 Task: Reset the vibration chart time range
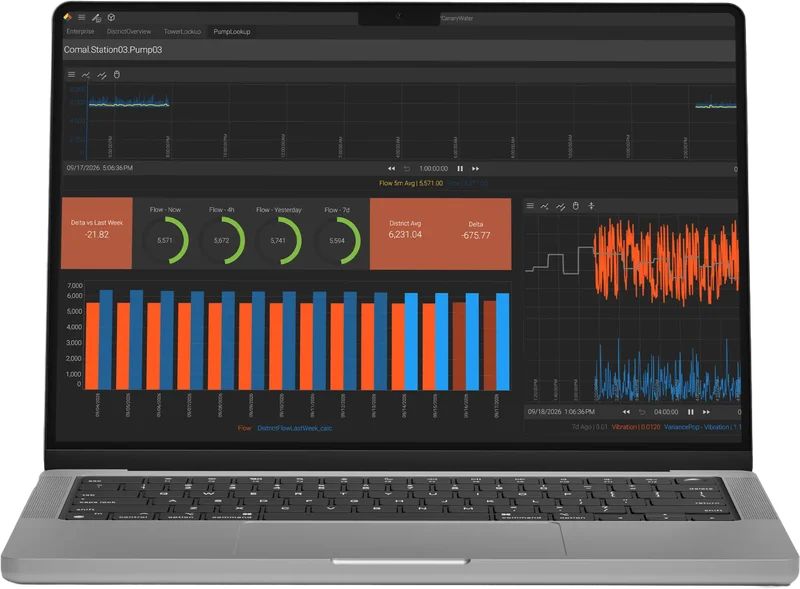coord(642,412)
